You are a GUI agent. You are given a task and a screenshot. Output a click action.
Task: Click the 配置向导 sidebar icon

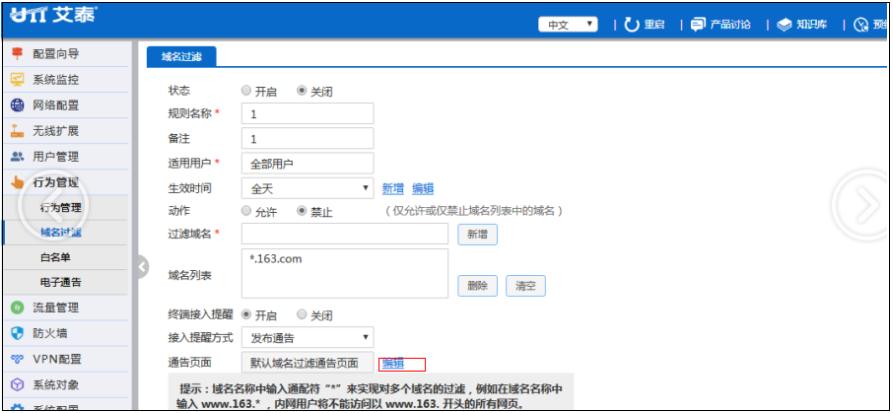point(16,54)
